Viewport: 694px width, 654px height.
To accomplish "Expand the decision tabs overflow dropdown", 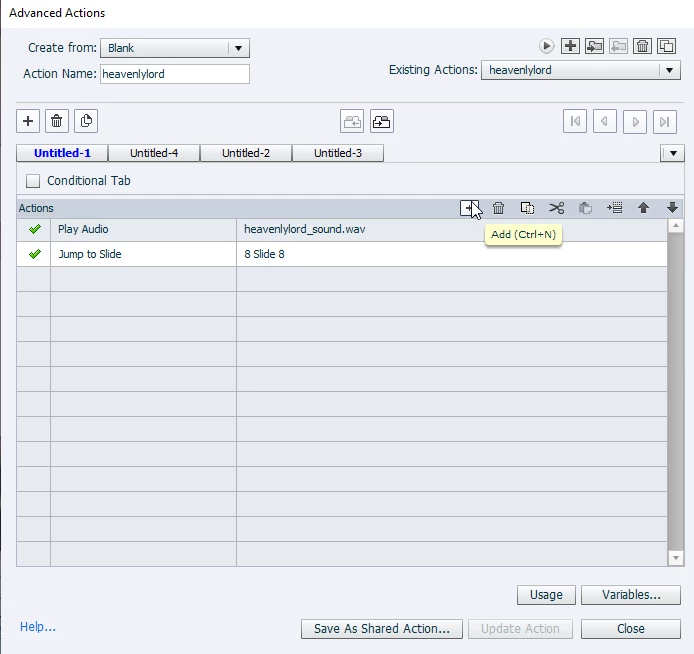I will click(672, 153).
